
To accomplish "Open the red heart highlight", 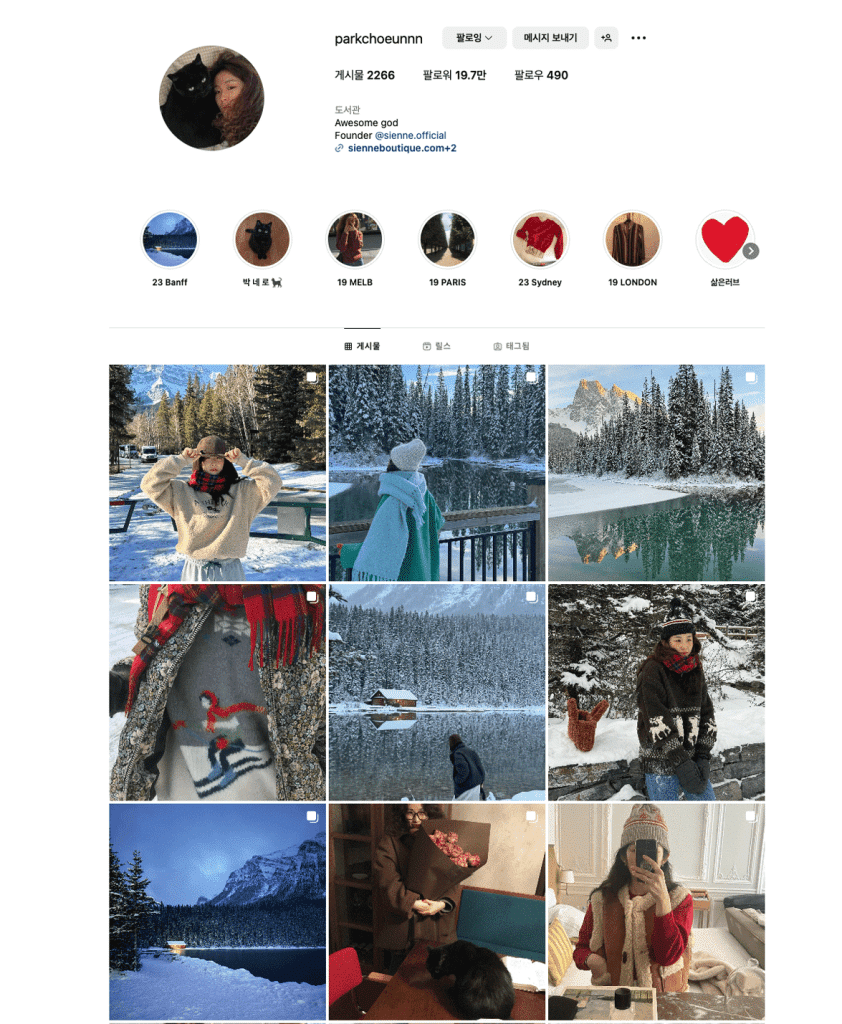I will pyautogui.click(x=724, y=240).
